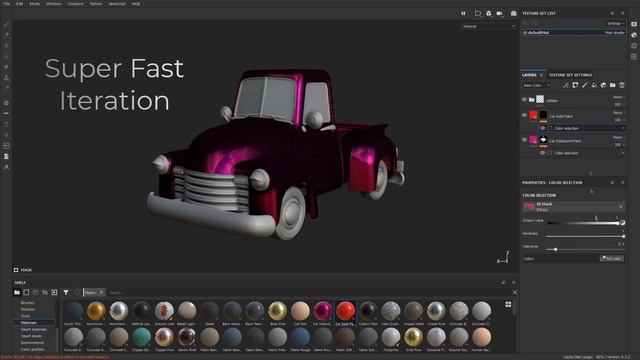Open the history icon on the right sidebar
The width and height of the screenshot is (640, 360).
coord(634,46)
